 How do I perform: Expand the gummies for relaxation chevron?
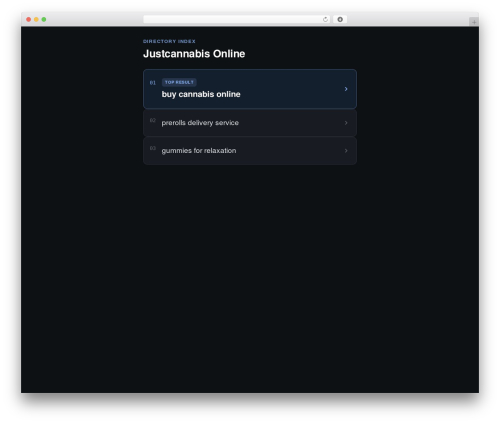[x=346, y=151]
